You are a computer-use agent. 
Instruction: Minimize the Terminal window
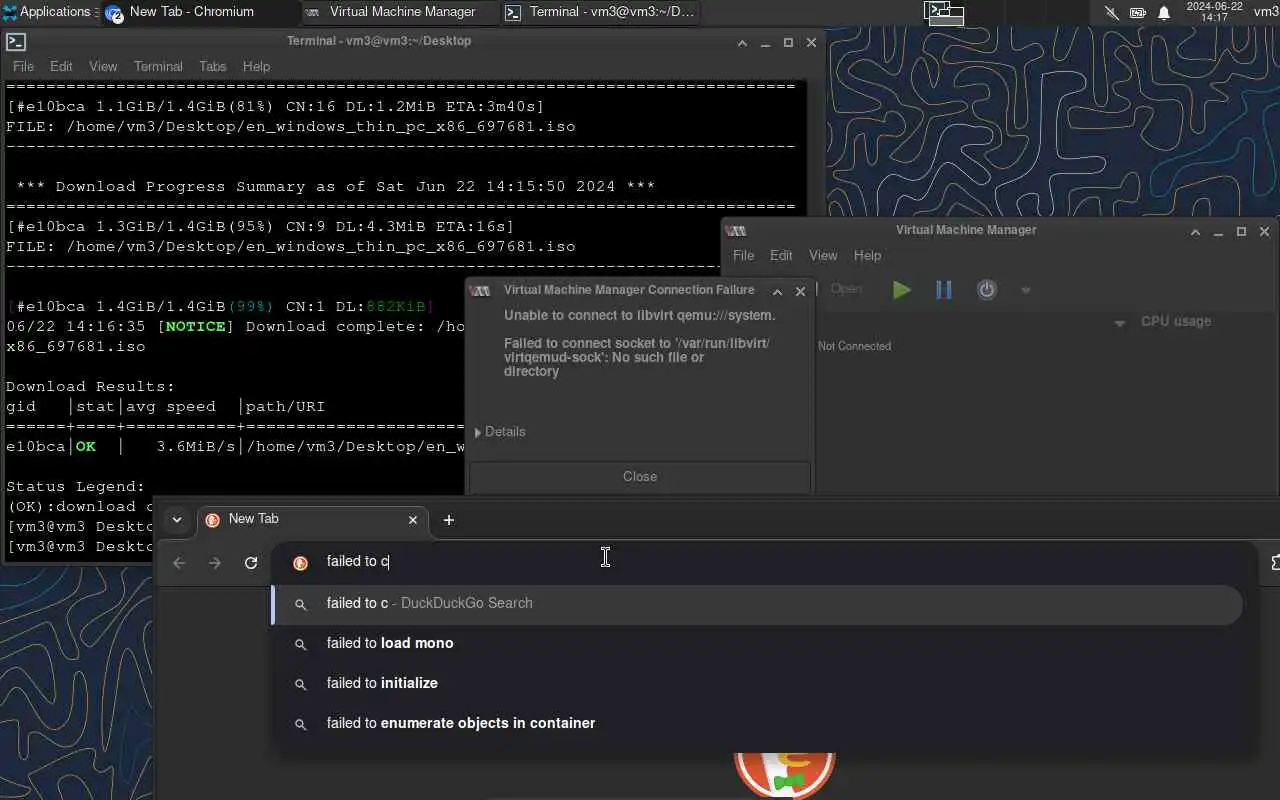pos(765,43)
